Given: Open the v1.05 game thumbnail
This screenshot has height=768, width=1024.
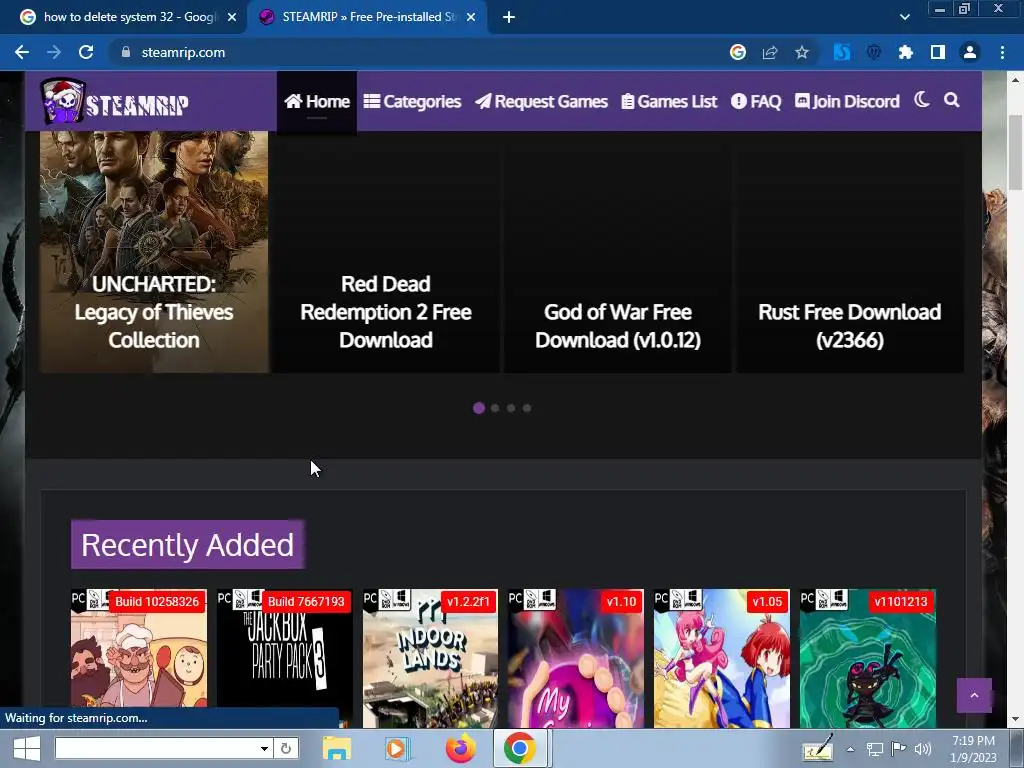Looking at the screenshot, I should 722,658.
